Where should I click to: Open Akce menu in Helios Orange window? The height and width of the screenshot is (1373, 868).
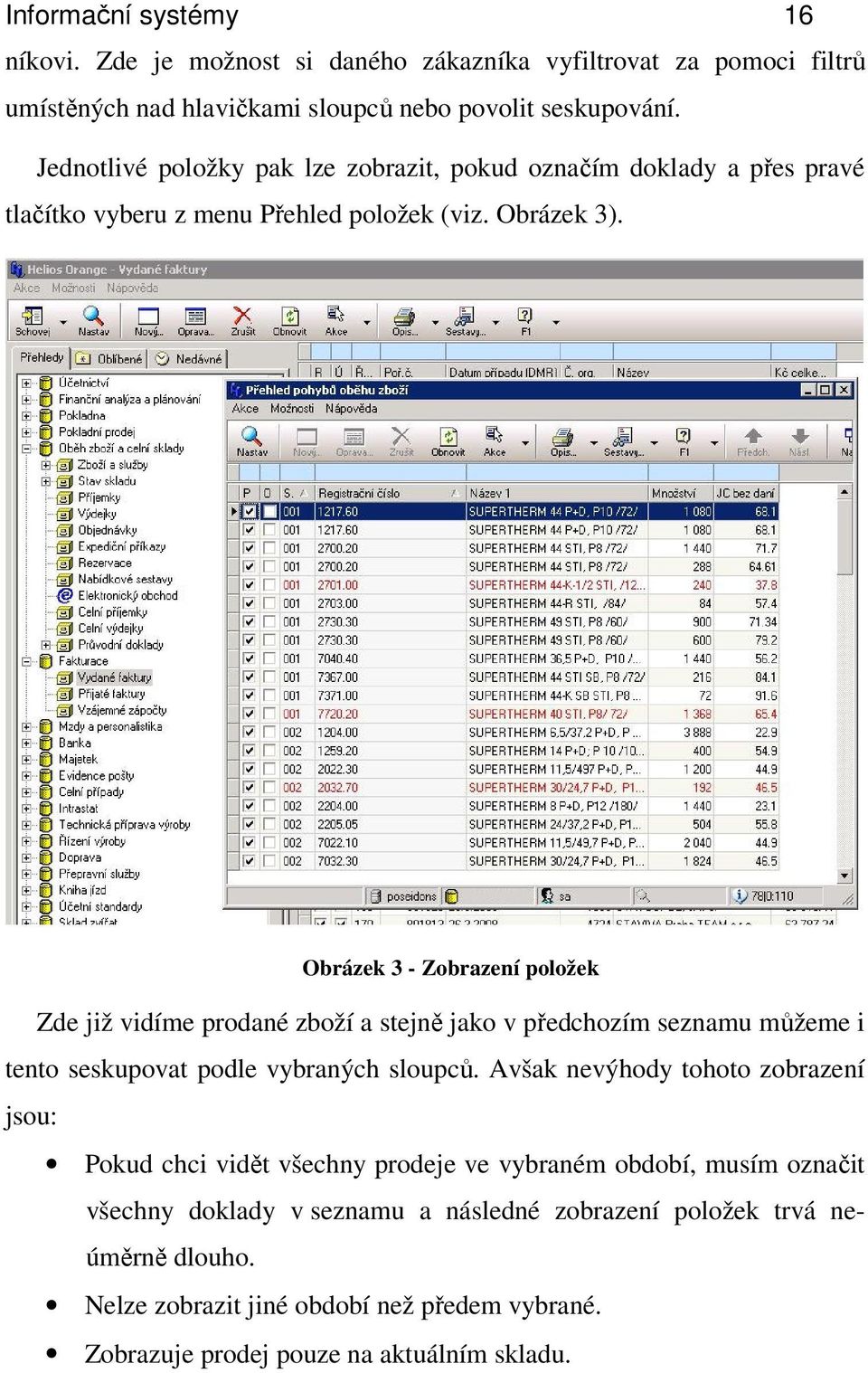click(x=26, y=288)
